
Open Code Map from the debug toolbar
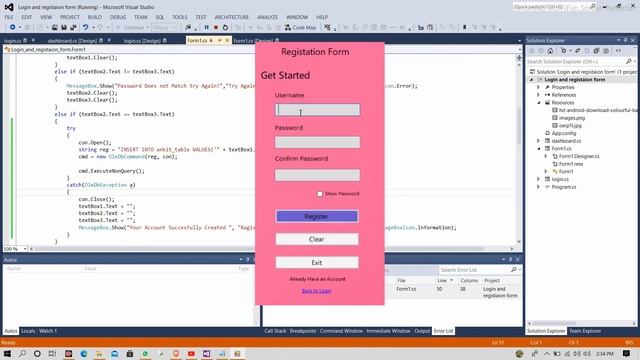tap(300, 27)
